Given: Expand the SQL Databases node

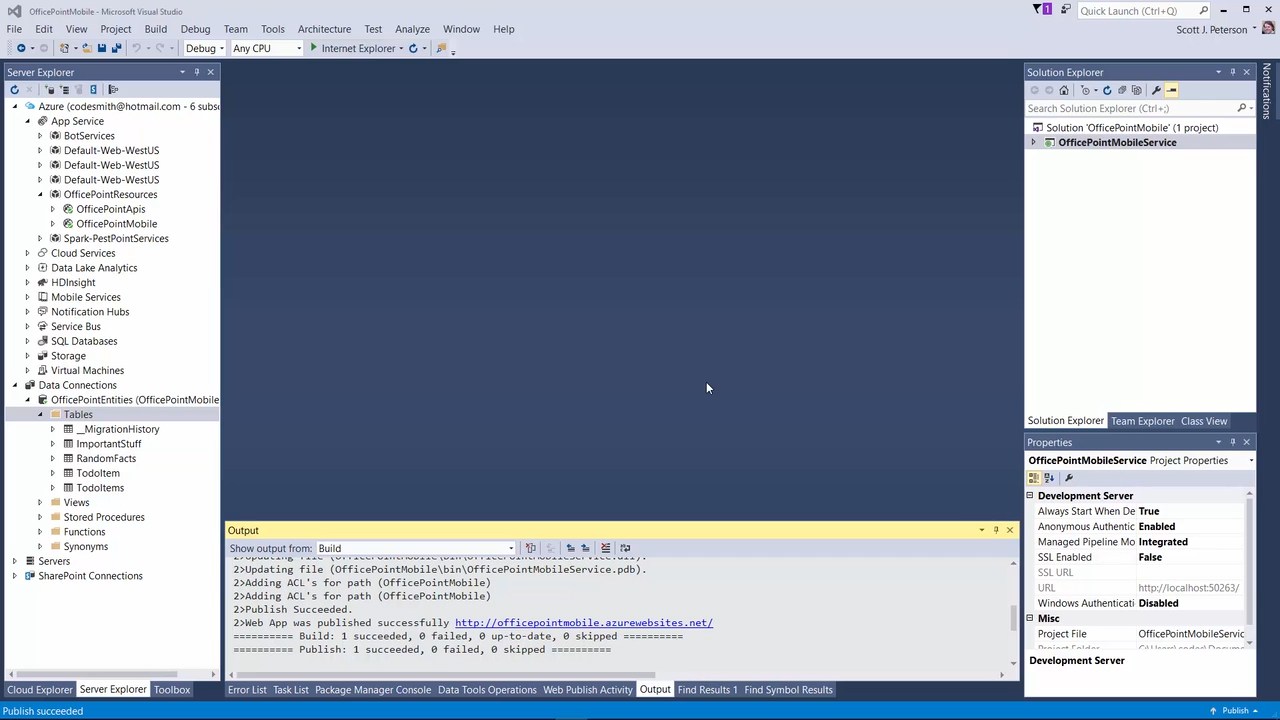Looking at the screenshot, I should click(x=28, y=341).
